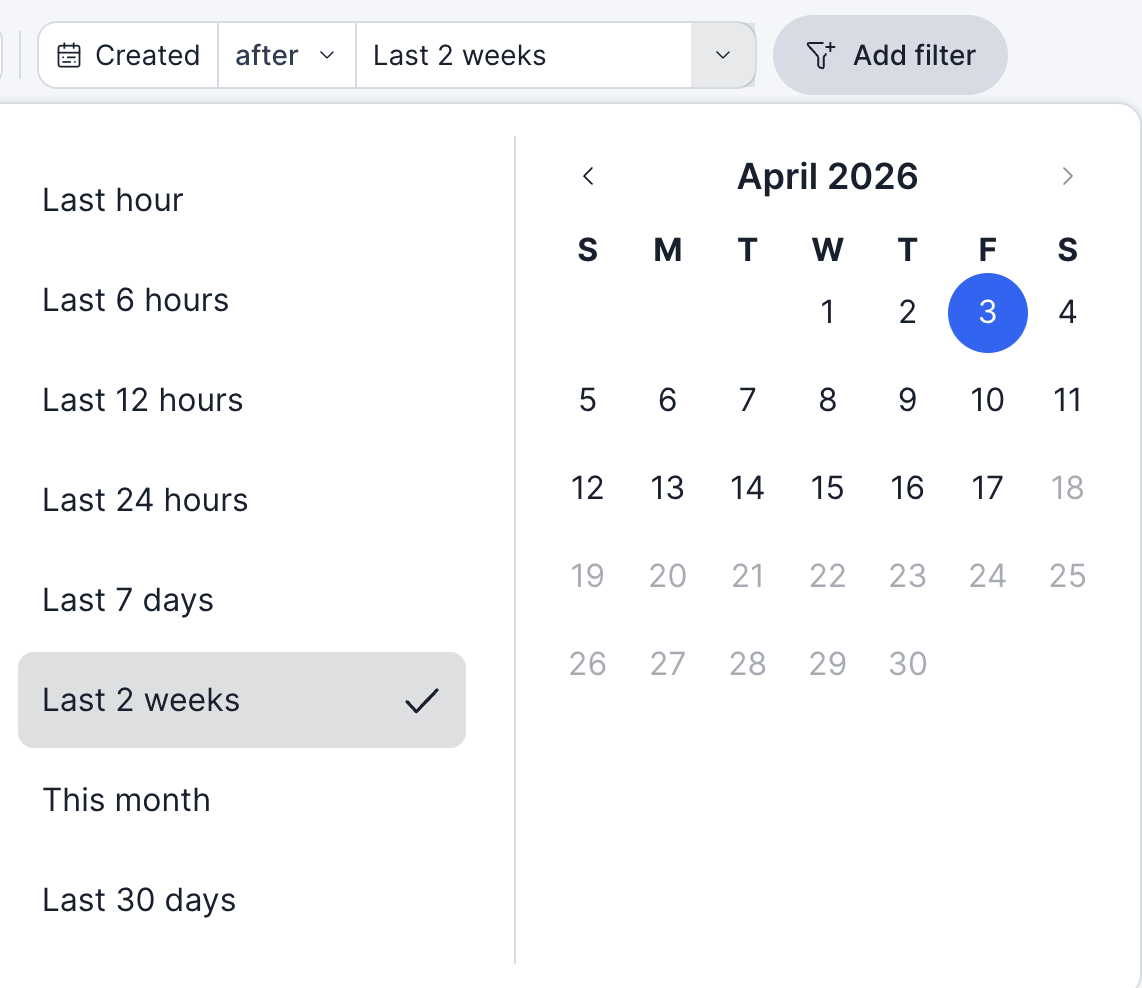Click the Add filter button
The width and height of the screenshot is (1142, 988).
tap(890, 55)
